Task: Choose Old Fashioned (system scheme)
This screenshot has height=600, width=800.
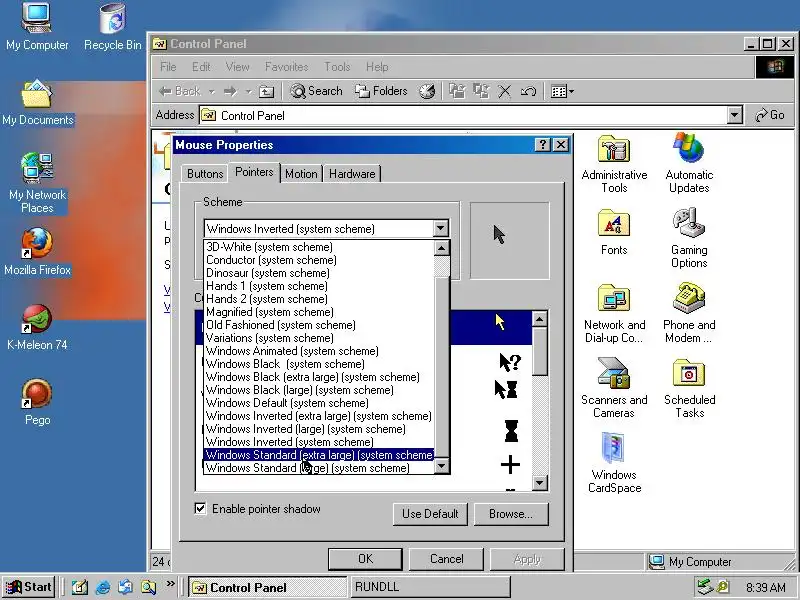Action: pos(319,325)
